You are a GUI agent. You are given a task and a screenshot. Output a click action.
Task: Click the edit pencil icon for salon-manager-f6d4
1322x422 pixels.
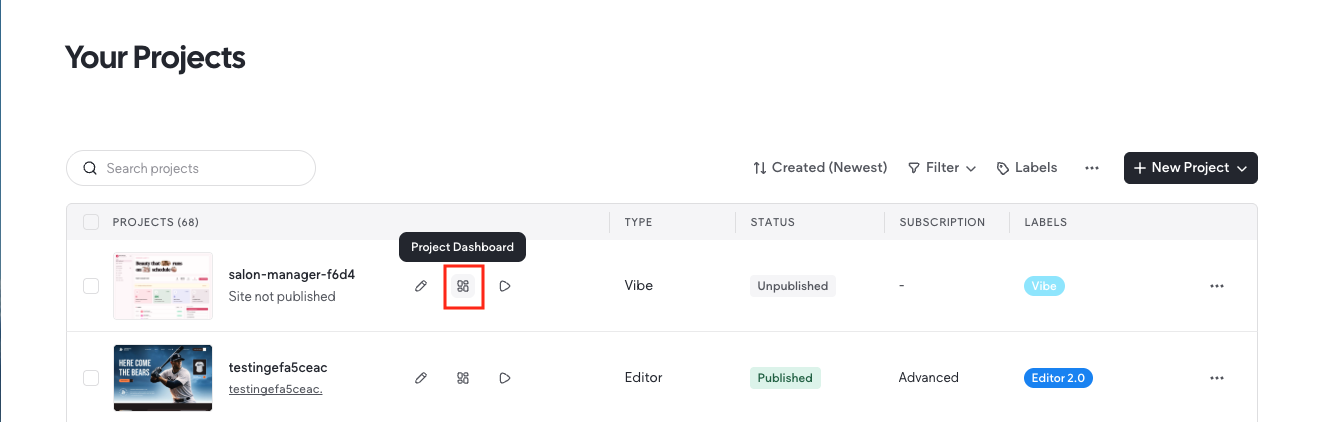pyautogui.click(x=421, y=286)
